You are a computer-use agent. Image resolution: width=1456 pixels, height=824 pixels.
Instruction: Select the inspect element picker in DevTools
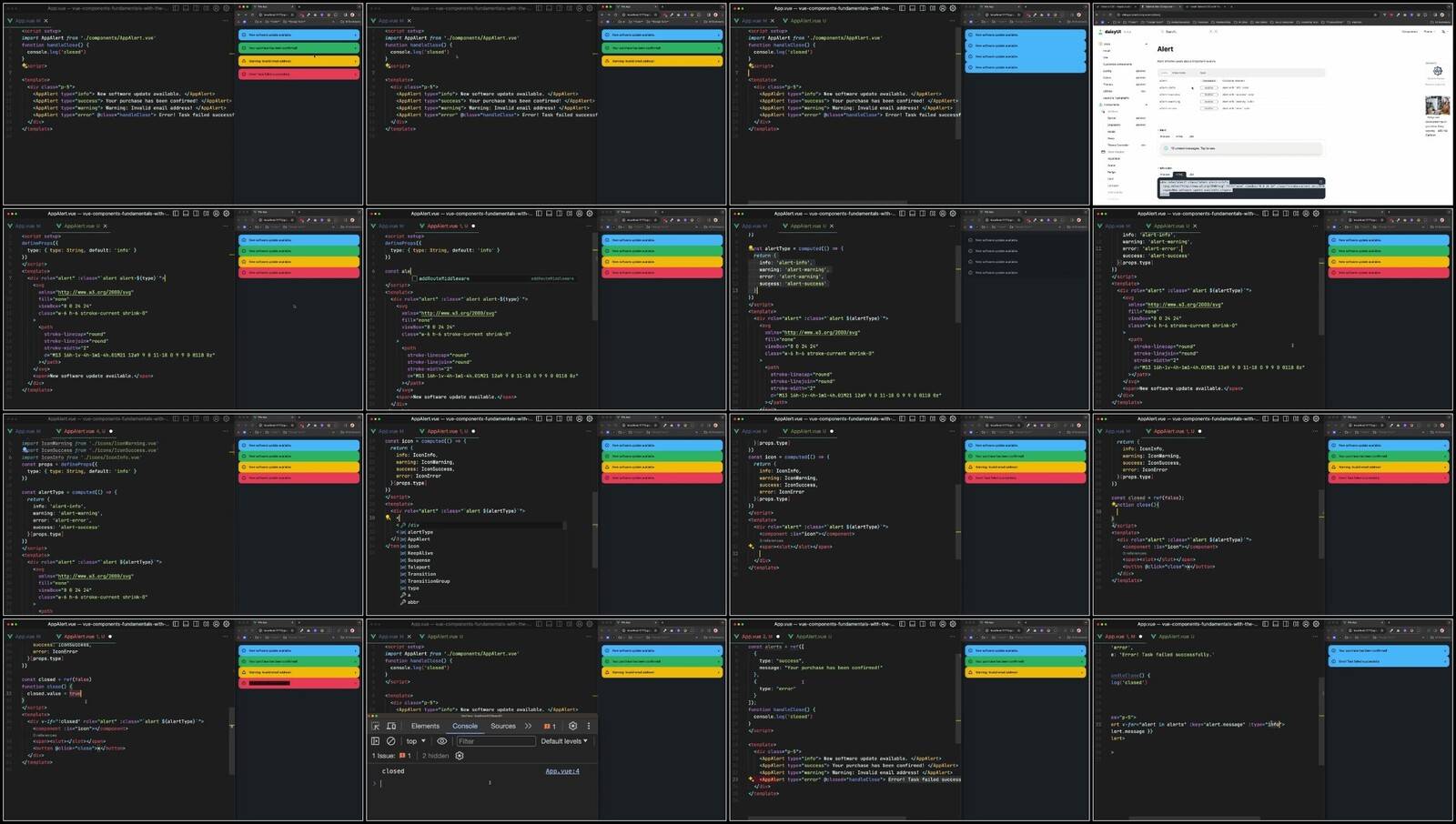tap(376, 726)
